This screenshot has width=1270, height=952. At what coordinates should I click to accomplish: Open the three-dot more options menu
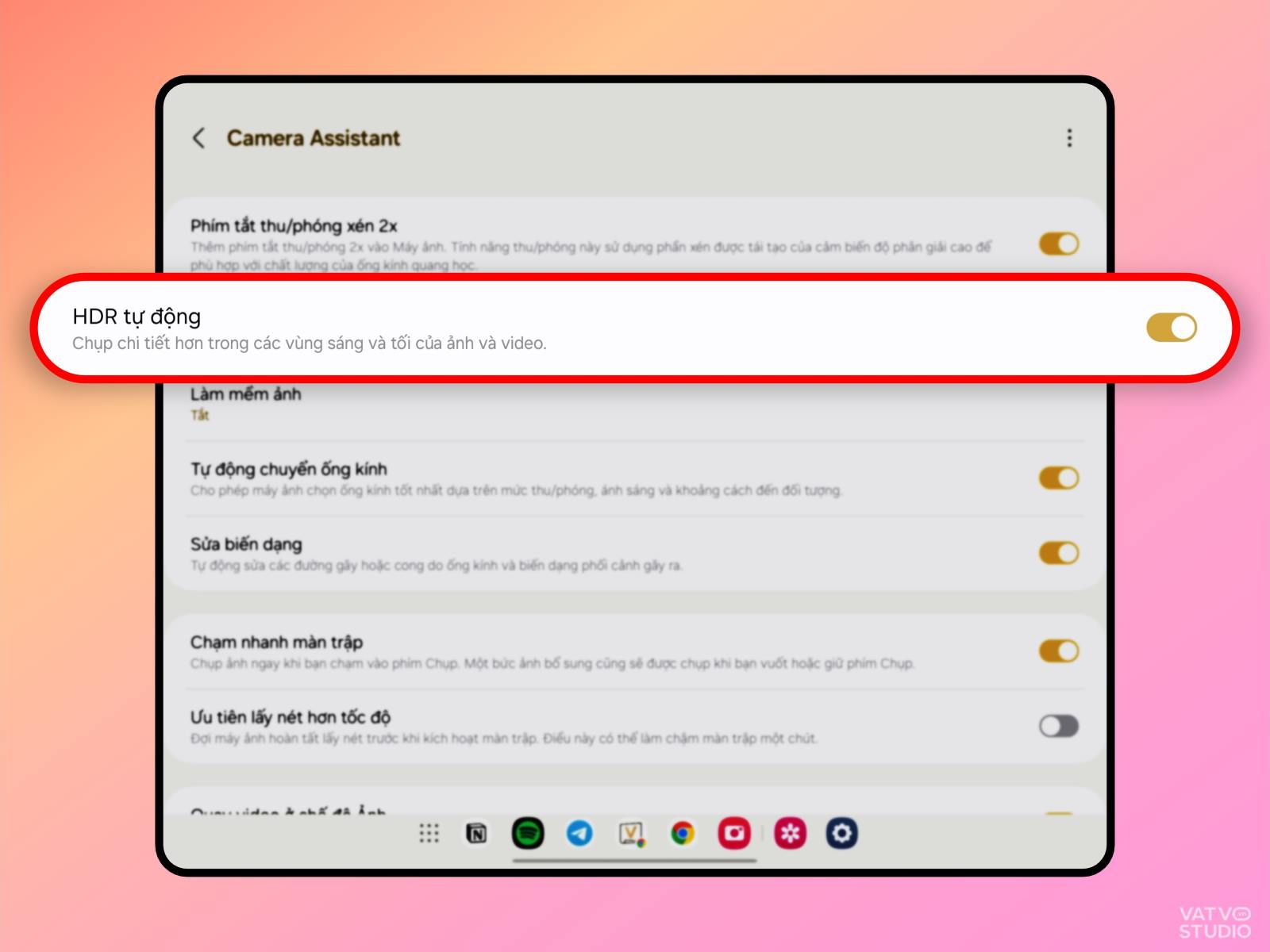pyautogui.click(x=1069, y=138)
